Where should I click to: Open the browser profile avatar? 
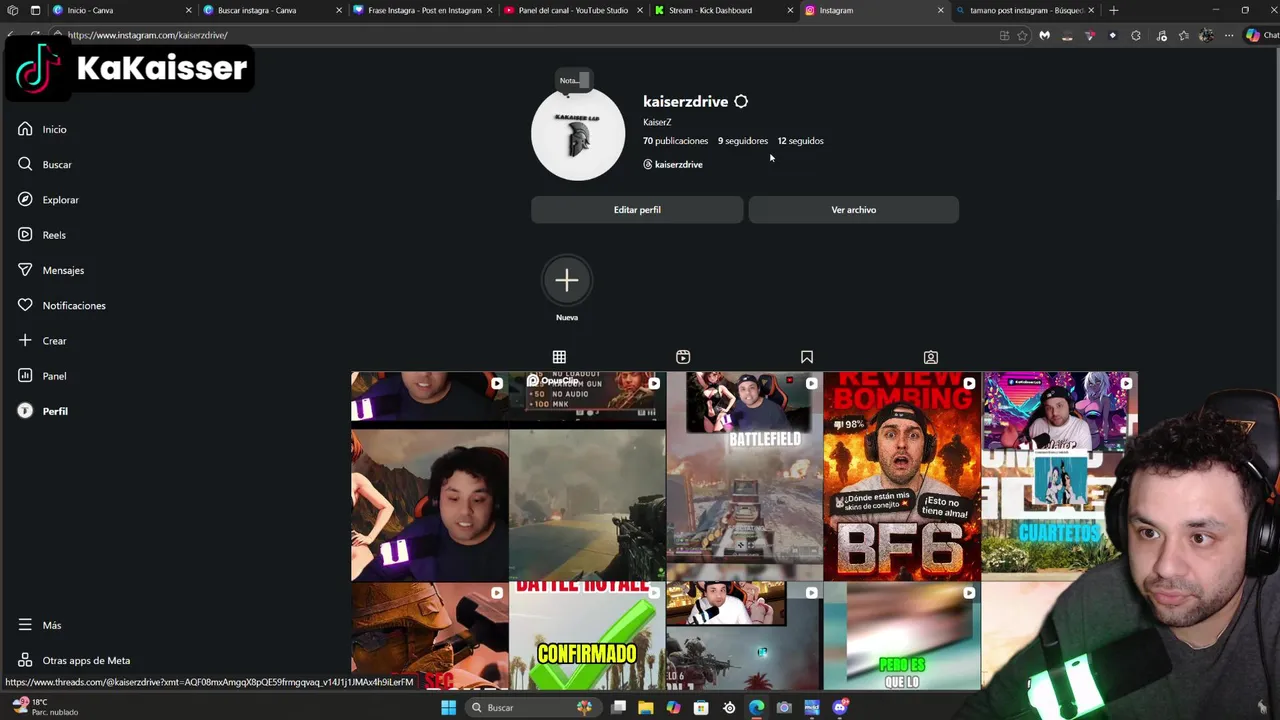tap(1207, 36)
